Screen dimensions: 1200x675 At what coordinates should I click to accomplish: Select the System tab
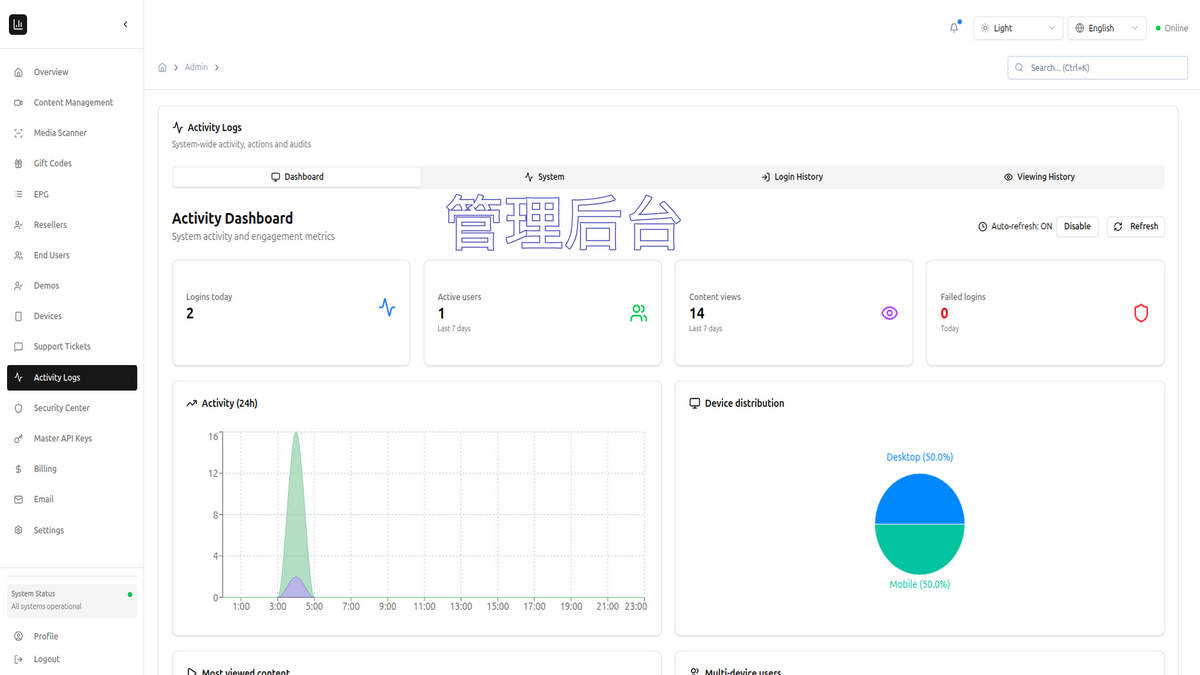(x=544, y=177)
